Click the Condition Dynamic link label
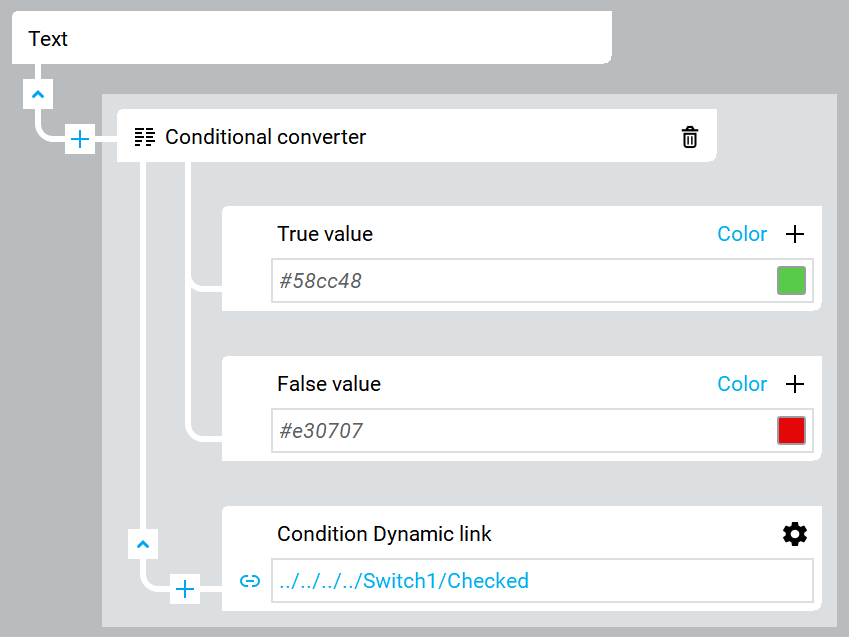This screenshot has height=637, width=849. pyautogui.click(x=384, y=534)
